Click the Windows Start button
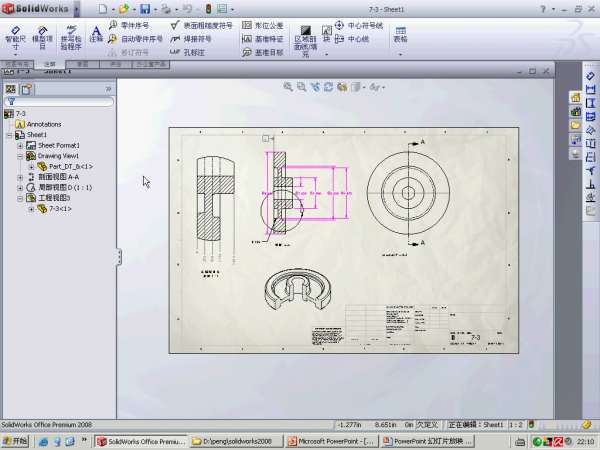 [x=15, y=441]
